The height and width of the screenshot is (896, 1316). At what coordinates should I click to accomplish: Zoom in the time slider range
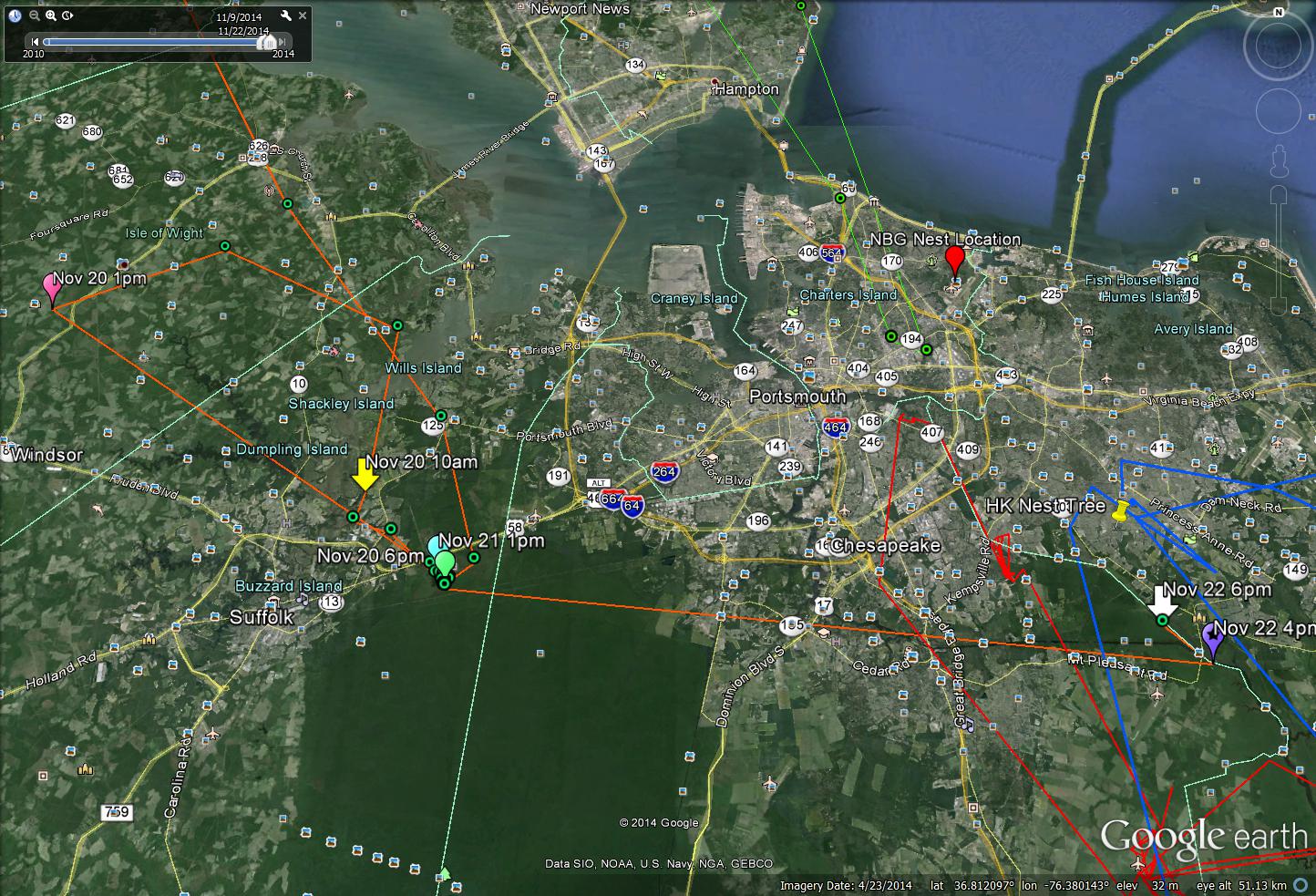click(x=51, y=15)
